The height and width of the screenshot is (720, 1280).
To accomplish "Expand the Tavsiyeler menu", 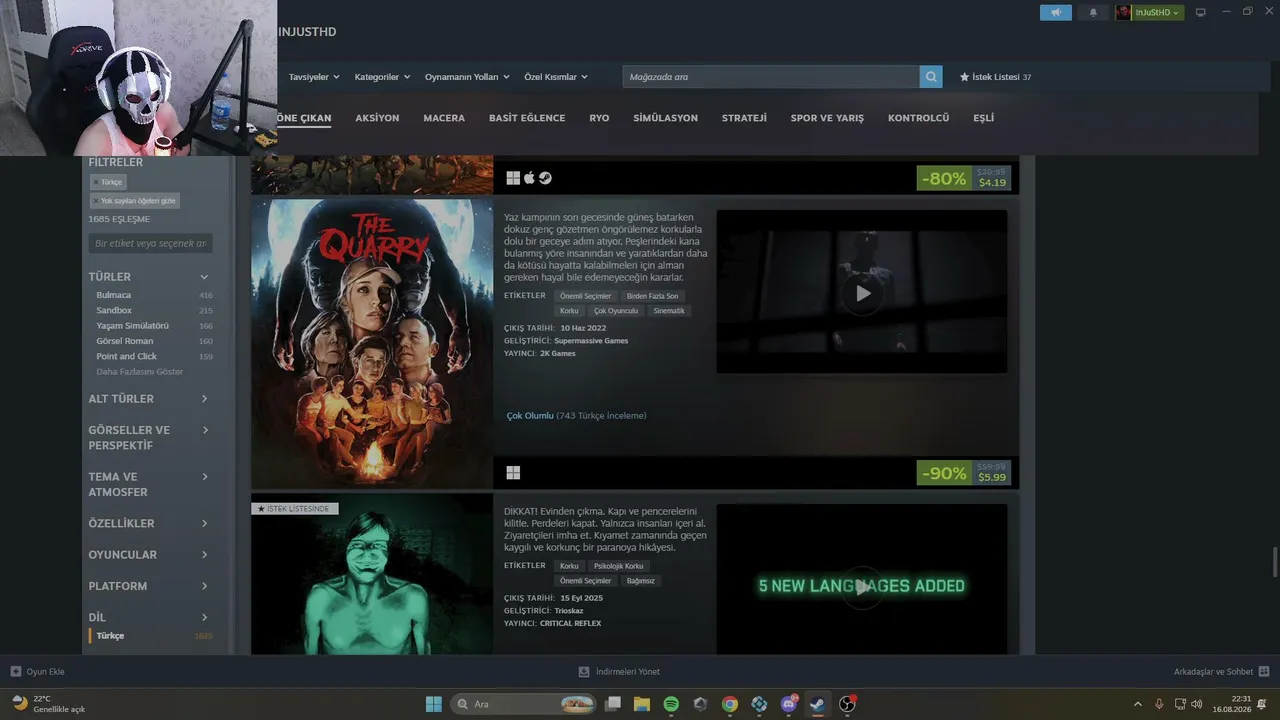I will (314, 77).
